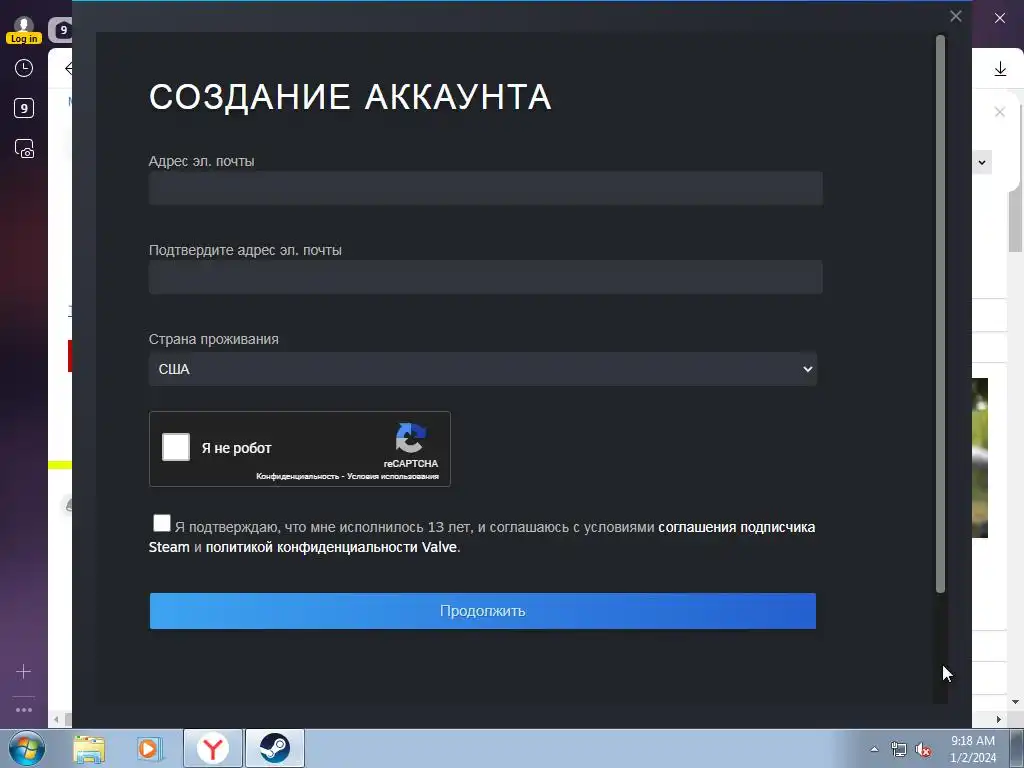Screen dimensions: 1024x768
Task: Open the media player taskbar icon
Action: coord(150,748)
